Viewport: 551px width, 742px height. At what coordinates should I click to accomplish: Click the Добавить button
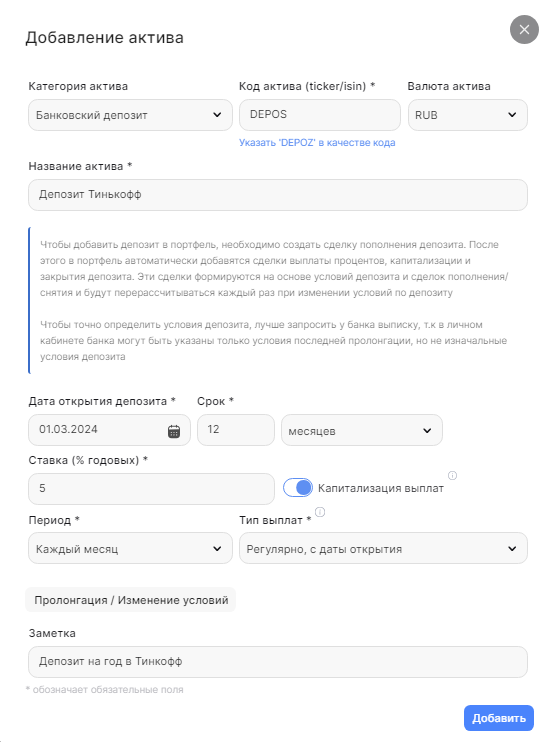(498, 718)
